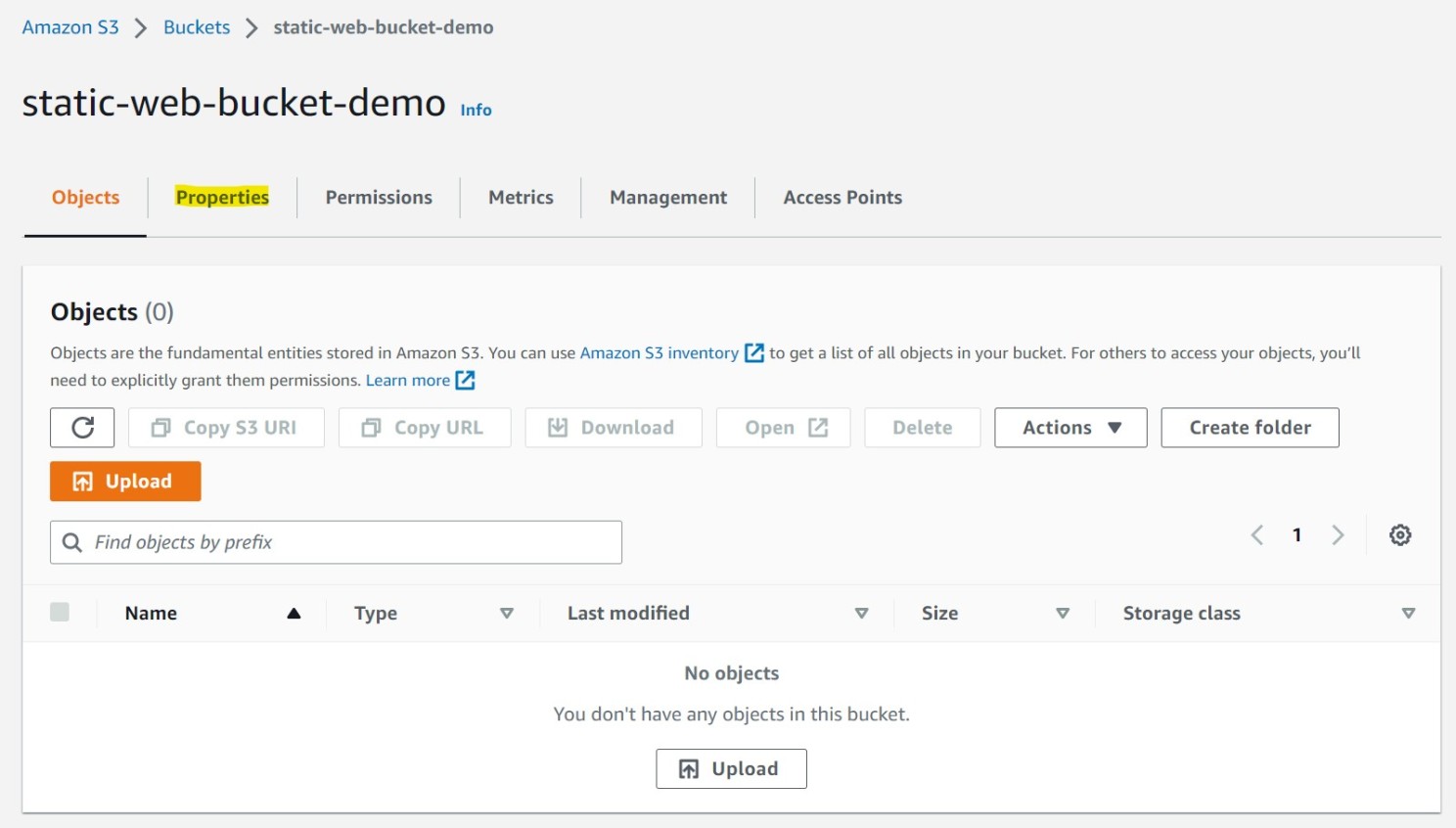Click the Copy URL button

pyautogui.click(x=425, y=428)
